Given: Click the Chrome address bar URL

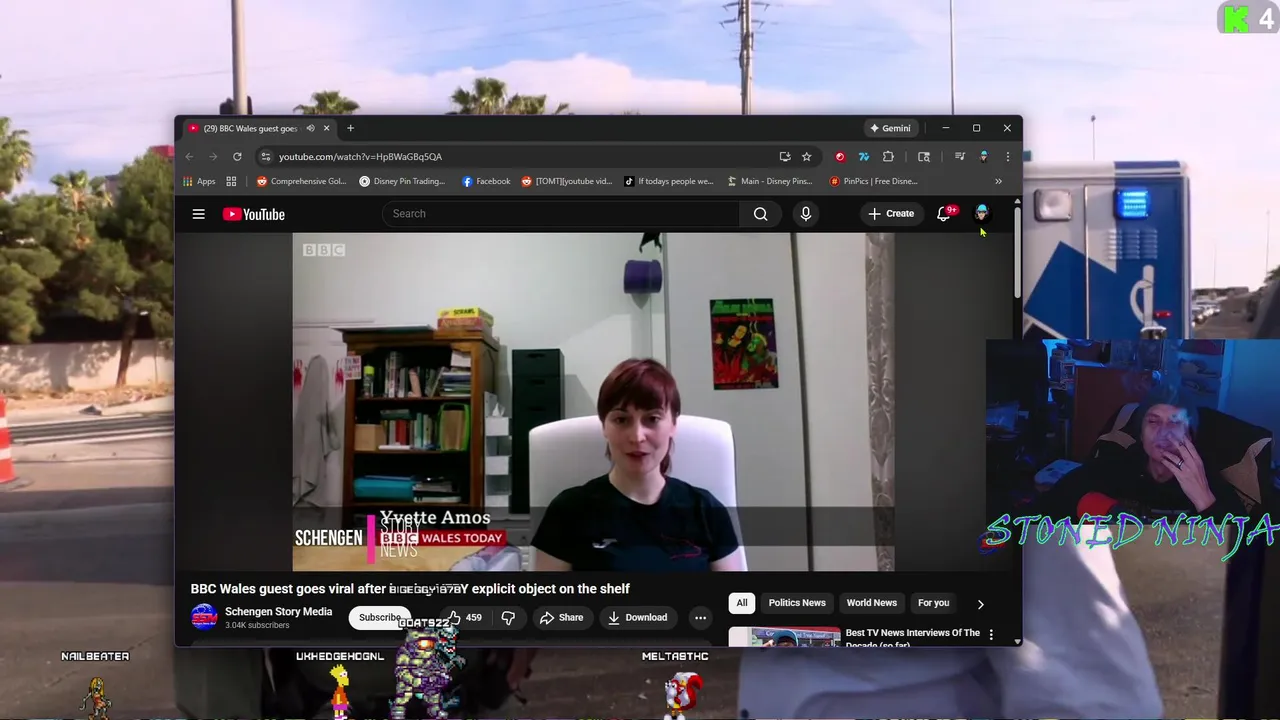Looking at the screenshot, I should [x=360, y=156].
